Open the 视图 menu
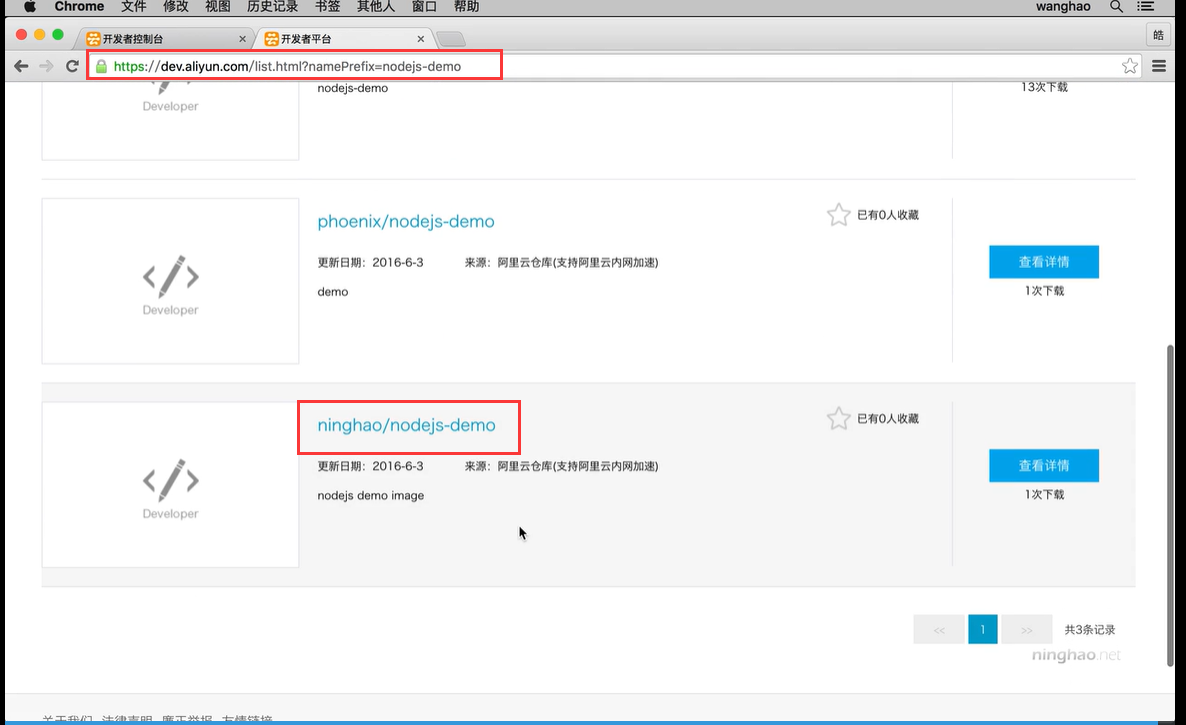1186x725 pixels. click(218, 7)
